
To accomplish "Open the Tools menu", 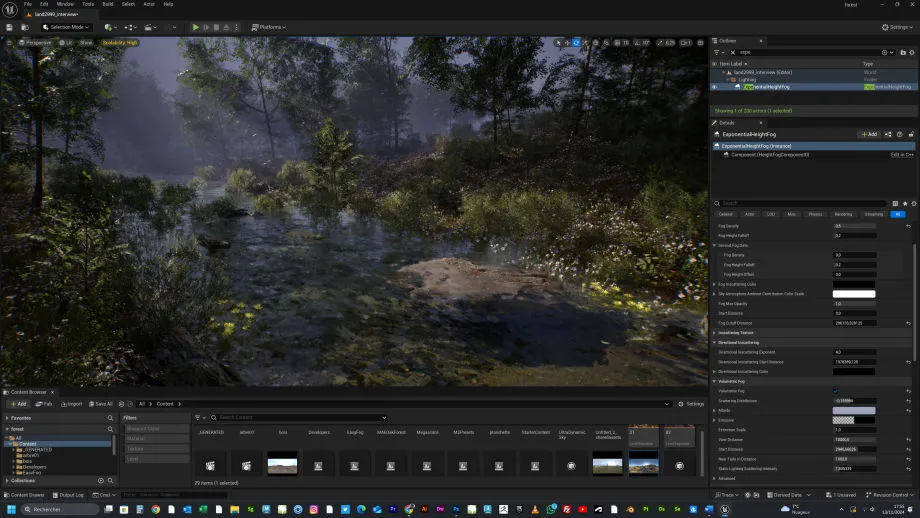I will point(88,4).
